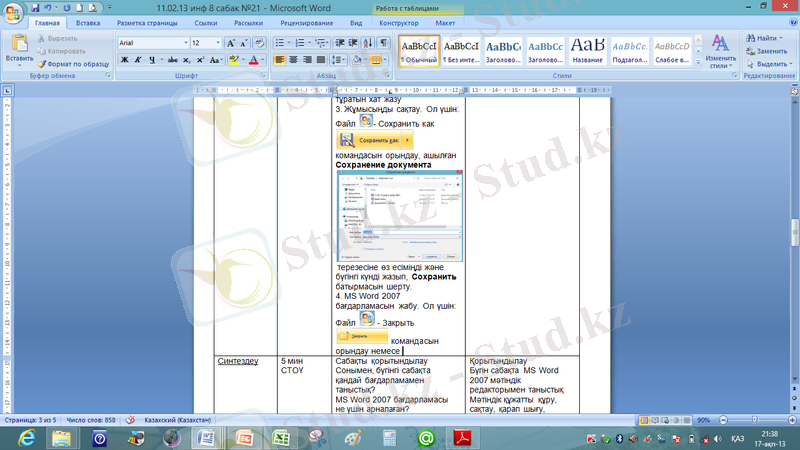The image size is (800, 450).
Task: Toggle bold formatting
Action: point(124,60)
